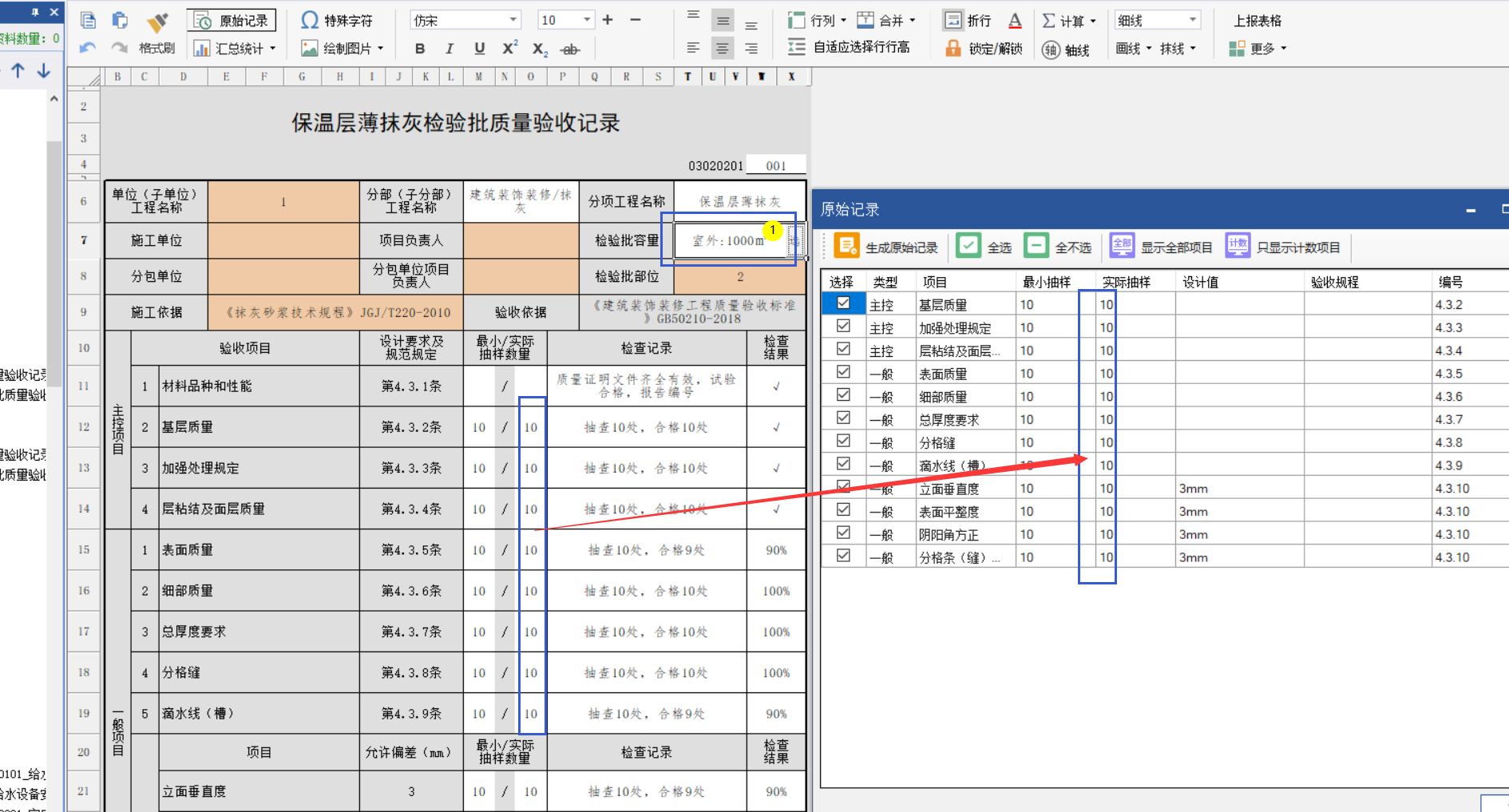This screenshot has height=812, width=1509.
Task: Undo the last action
Action: click(88, 49)
